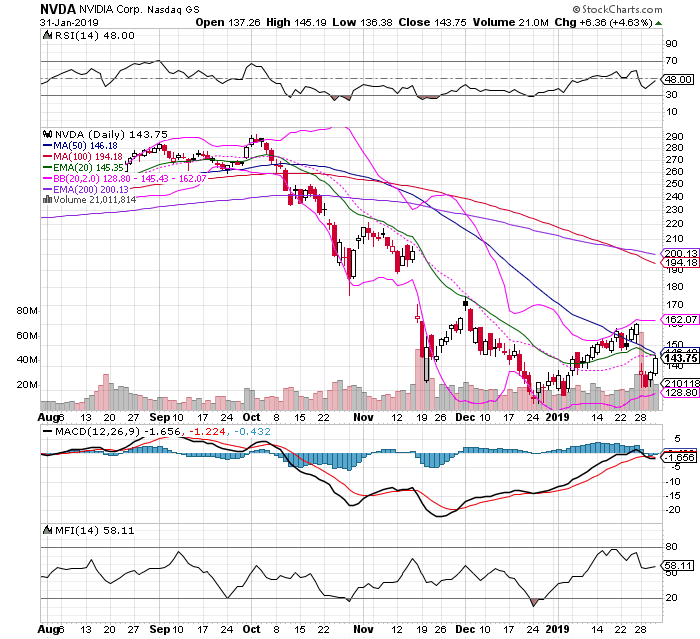Screen dimensions: 700x639
Task: Click the 'MA(100) 194.18' legend entry
Action: (x=88, y=157)
